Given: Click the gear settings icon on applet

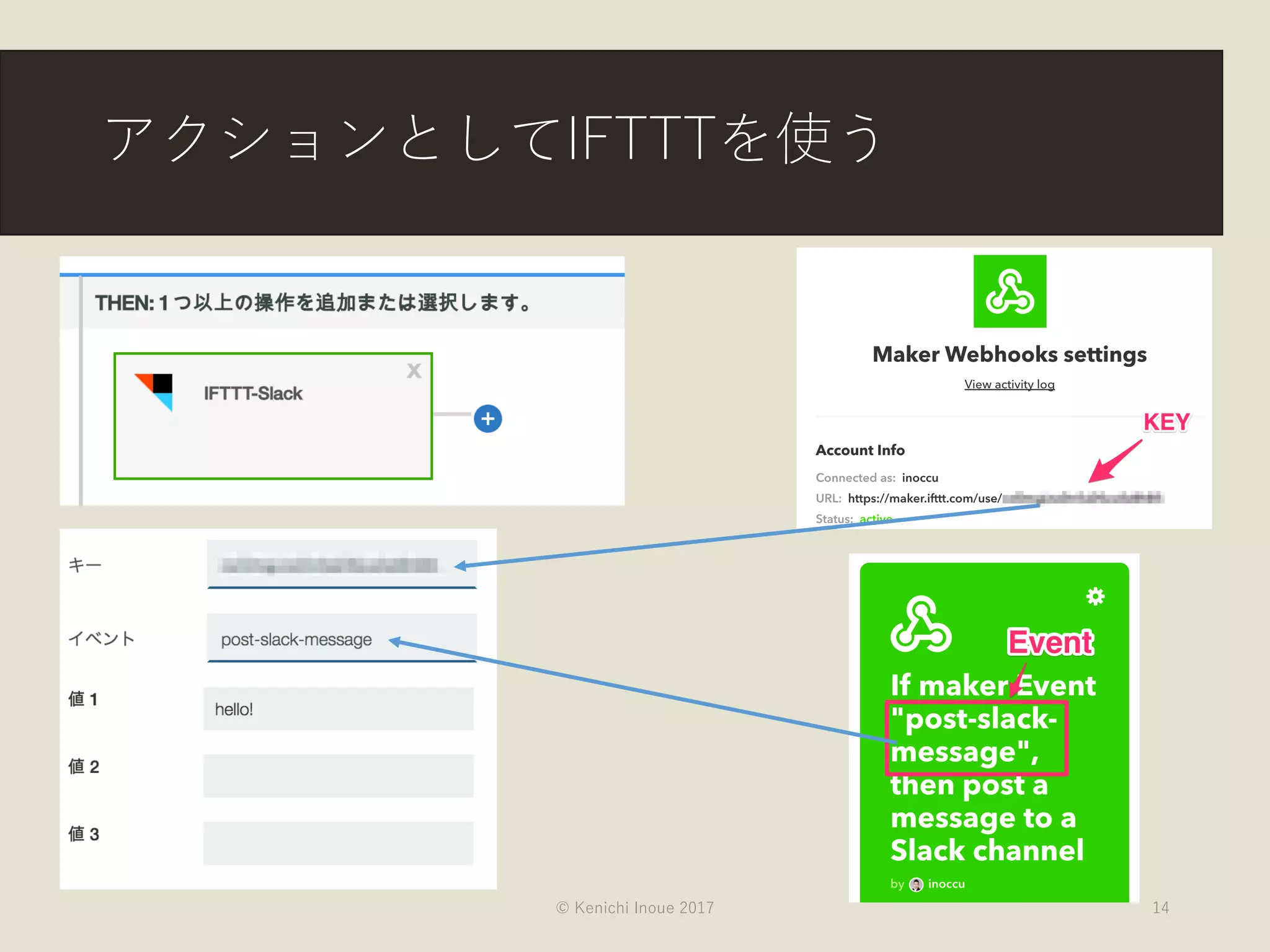Looking at the screenshot, I should click(x=1095, y=596).
